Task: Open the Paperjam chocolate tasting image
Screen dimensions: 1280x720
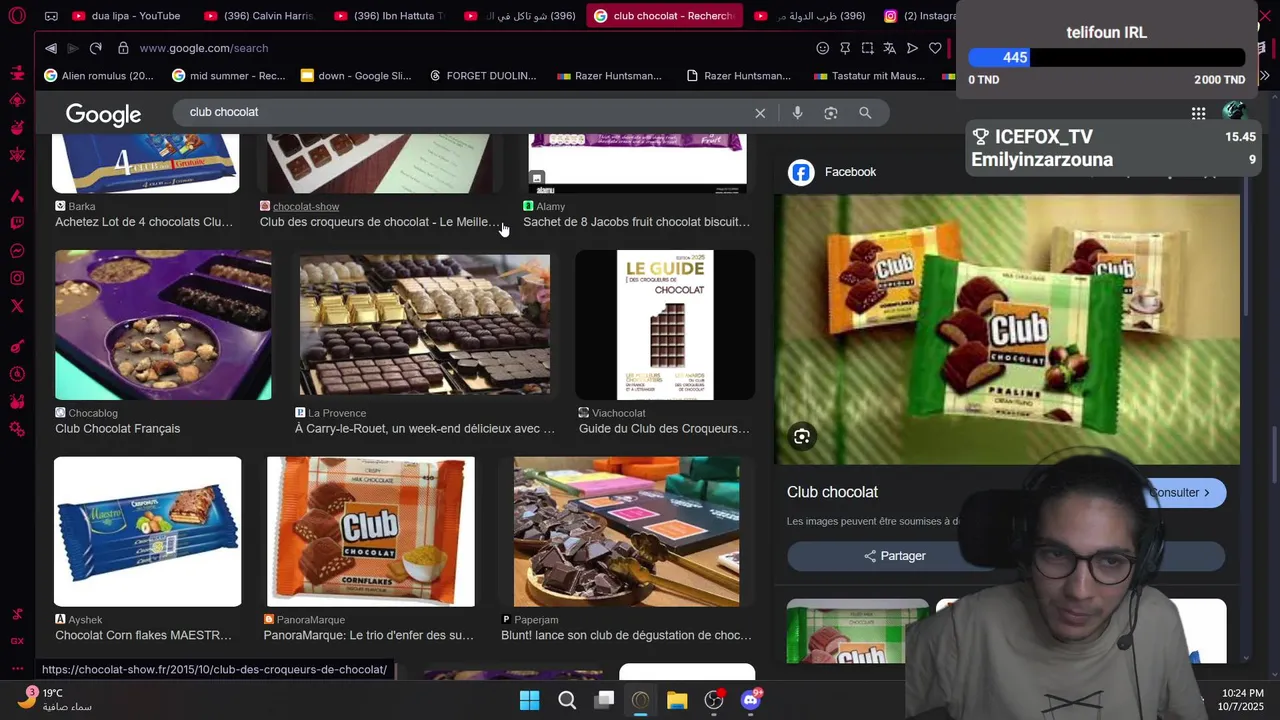Action: [x=627, y=531]
